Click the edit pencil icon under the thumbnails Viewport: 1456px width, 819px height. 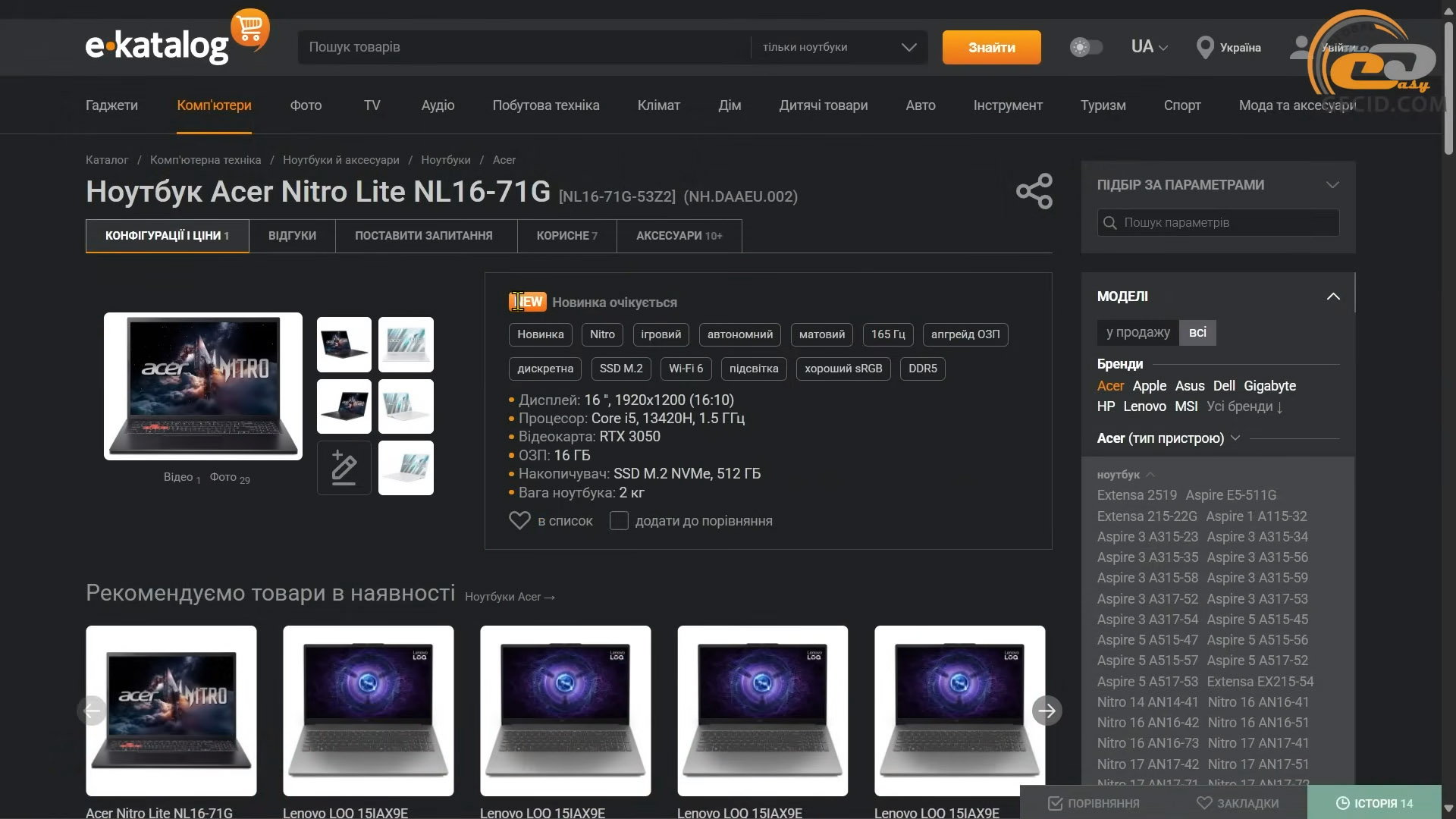point(344,468)
